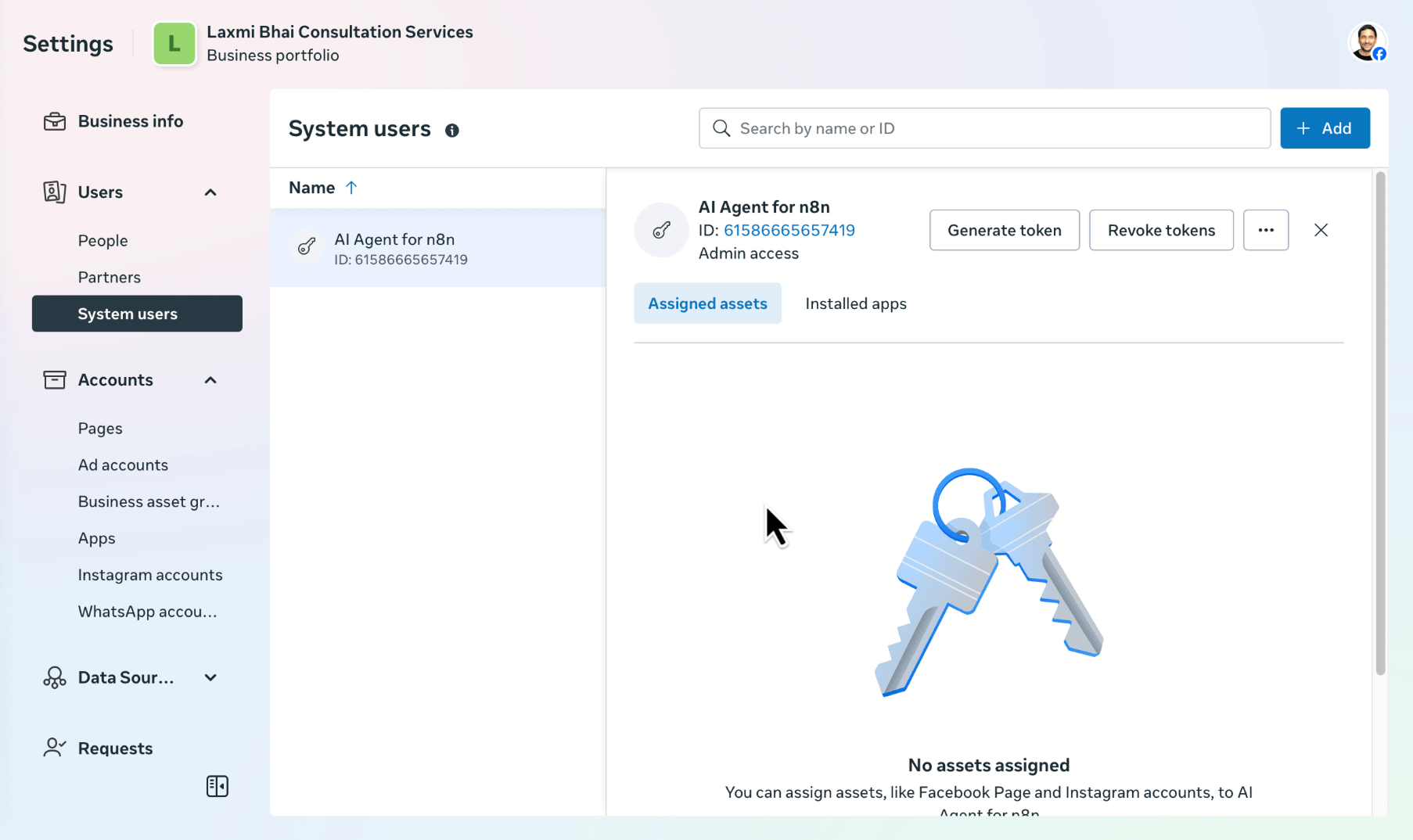Click the ID link 61586665657419
This screenshot has height=840, width=1413.
[x=789, y=231]
